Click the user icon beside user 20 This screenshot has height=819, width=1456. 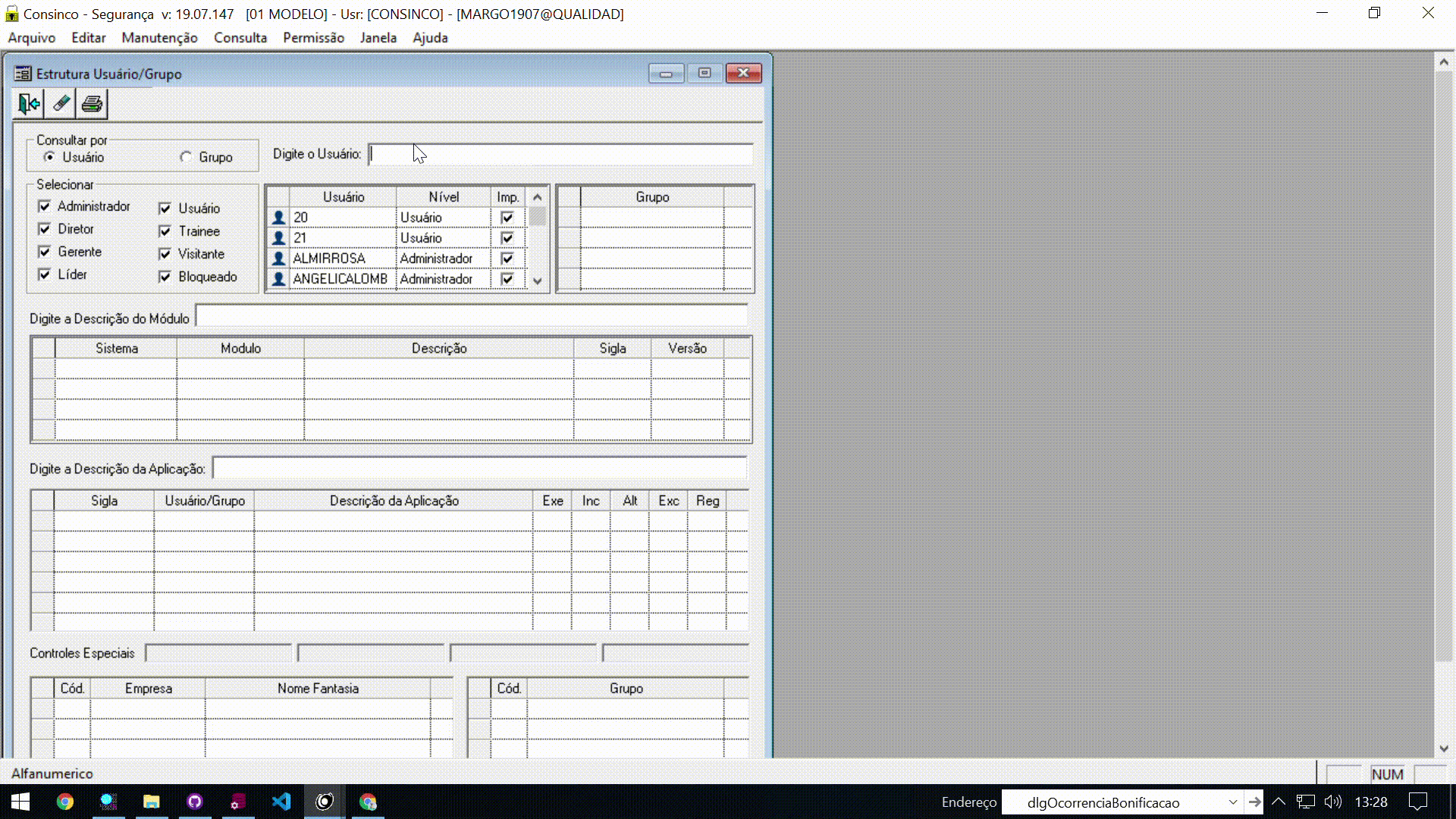(x=278, y=218)
